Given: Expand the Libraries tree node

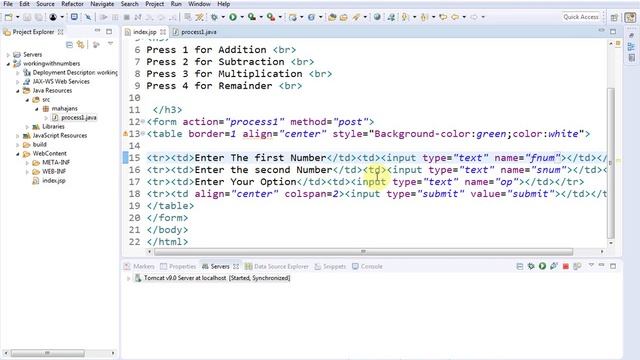Looking at the screenshot, I should pos(27,127).
